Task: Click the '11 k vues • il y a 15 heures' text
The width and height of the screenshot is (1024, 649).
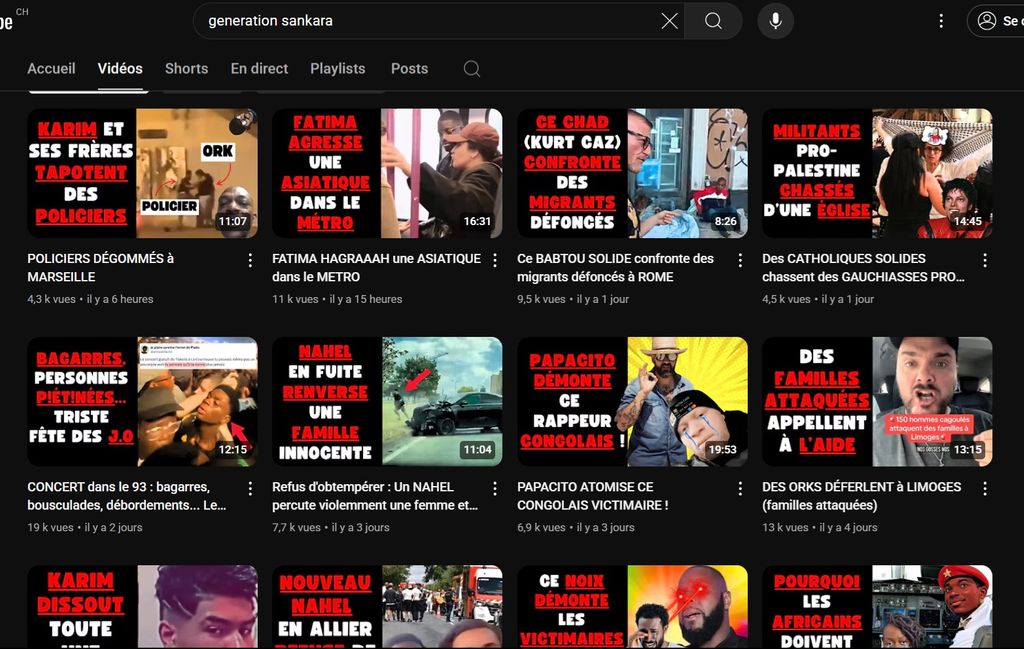Action: 337,299
